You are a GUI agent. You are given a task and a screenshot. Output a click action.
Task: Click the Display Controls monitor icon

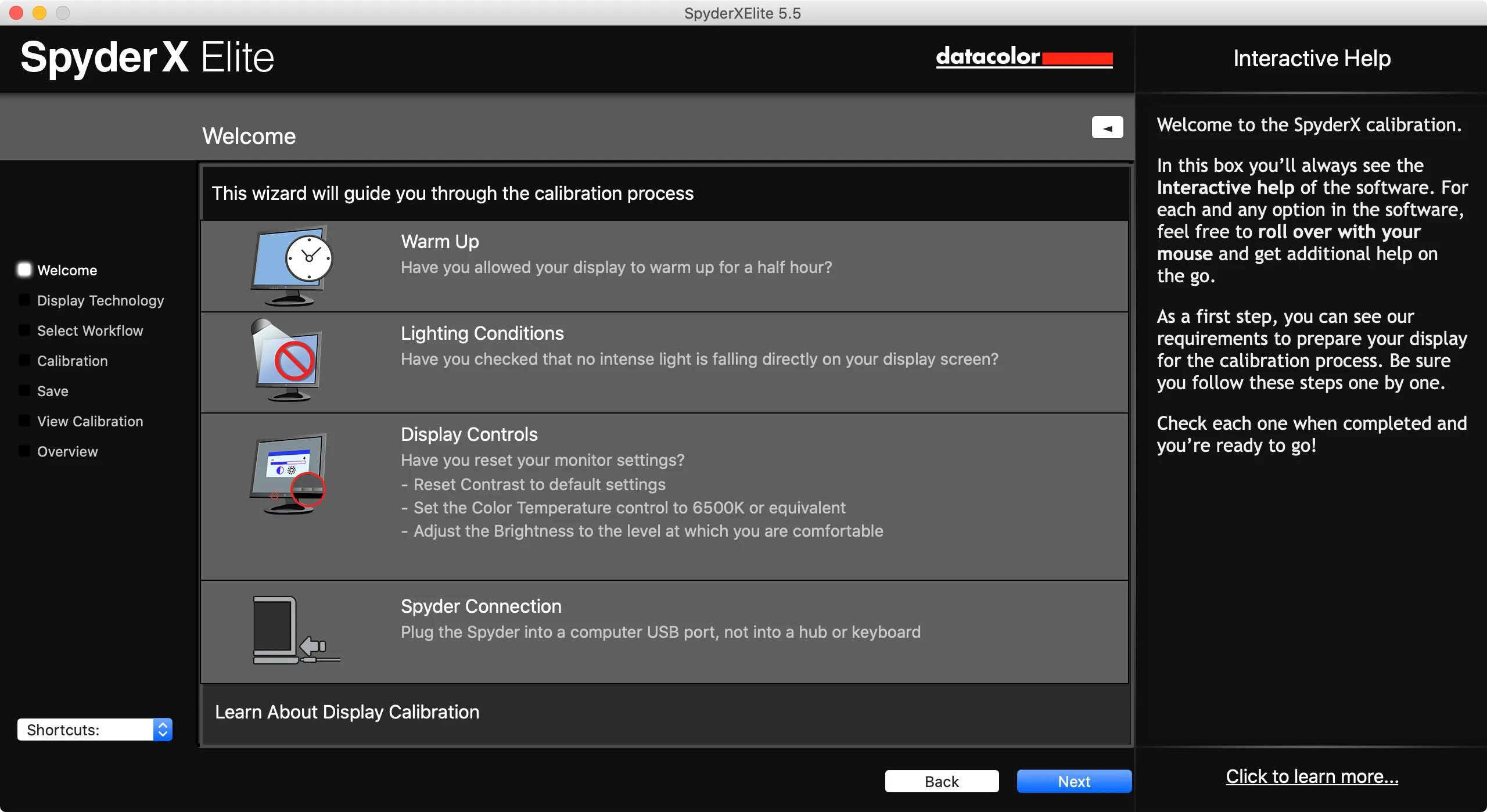click(288, 473)
